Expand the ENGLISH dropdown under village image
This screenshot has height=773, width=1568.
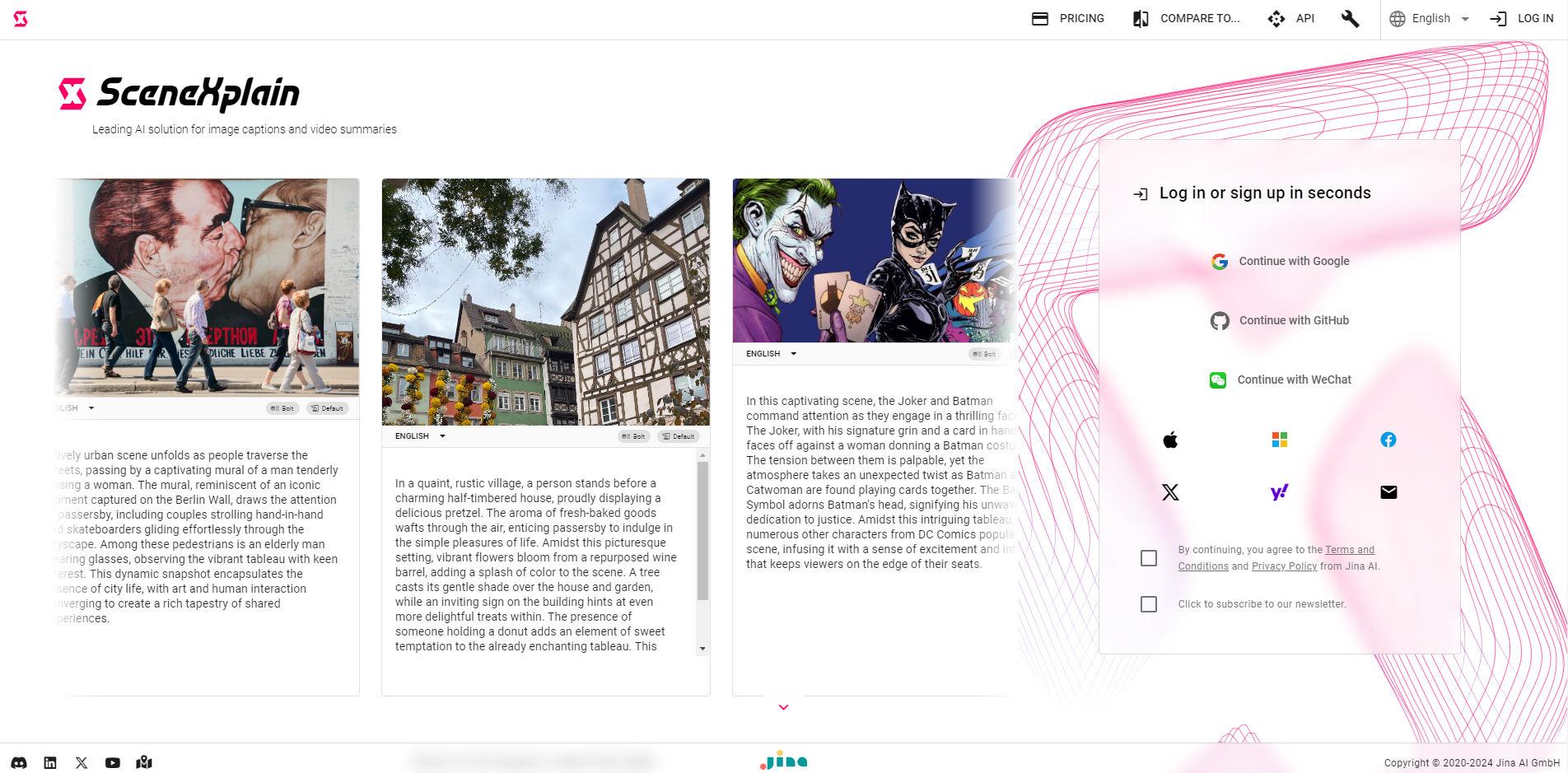tap(420, 436)
